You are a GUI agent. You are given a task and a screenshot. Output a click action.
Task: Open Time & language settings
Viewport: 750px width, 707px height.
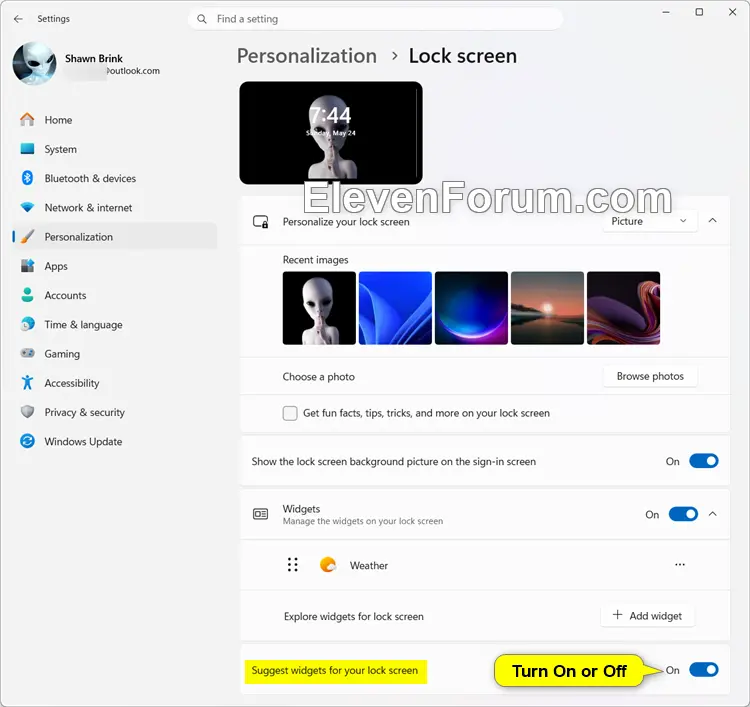(114, 324)
